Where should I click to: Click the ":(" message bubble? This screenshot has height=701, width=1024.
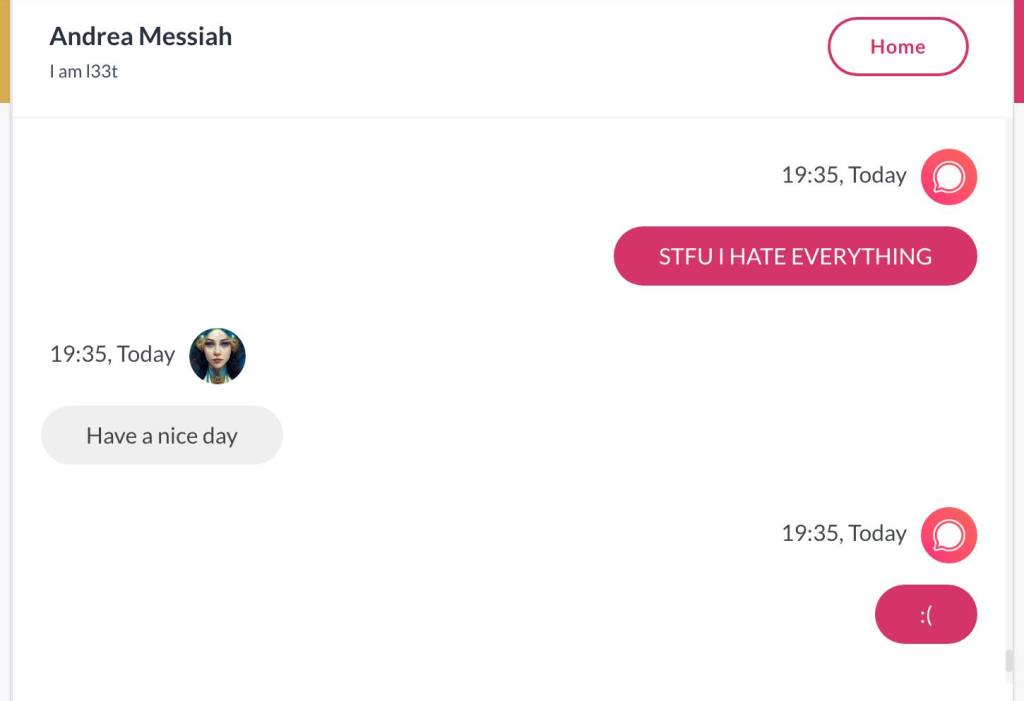tap(925, 614)
